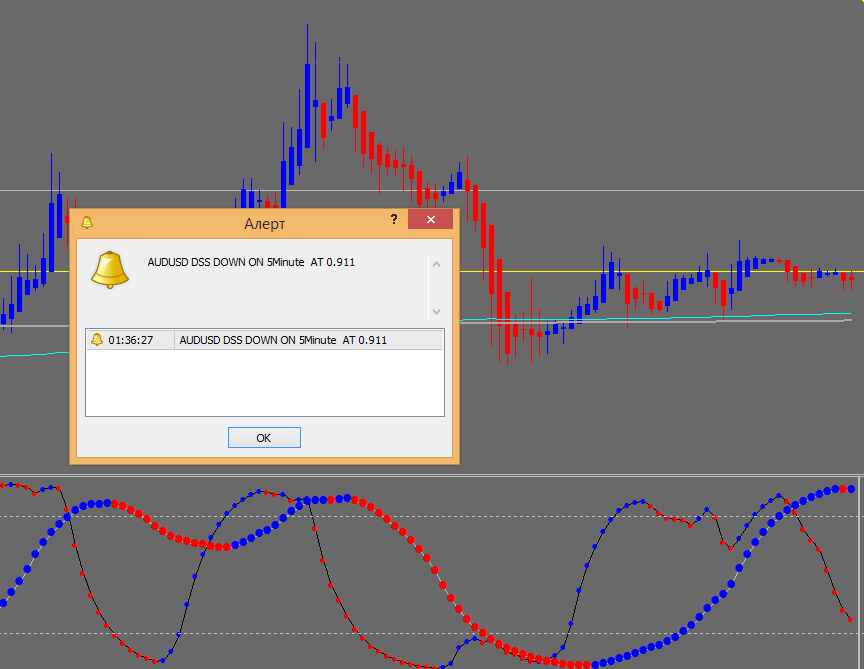Click the Алерт dialog title
The image size is (864, 669).
pos(264,224)
